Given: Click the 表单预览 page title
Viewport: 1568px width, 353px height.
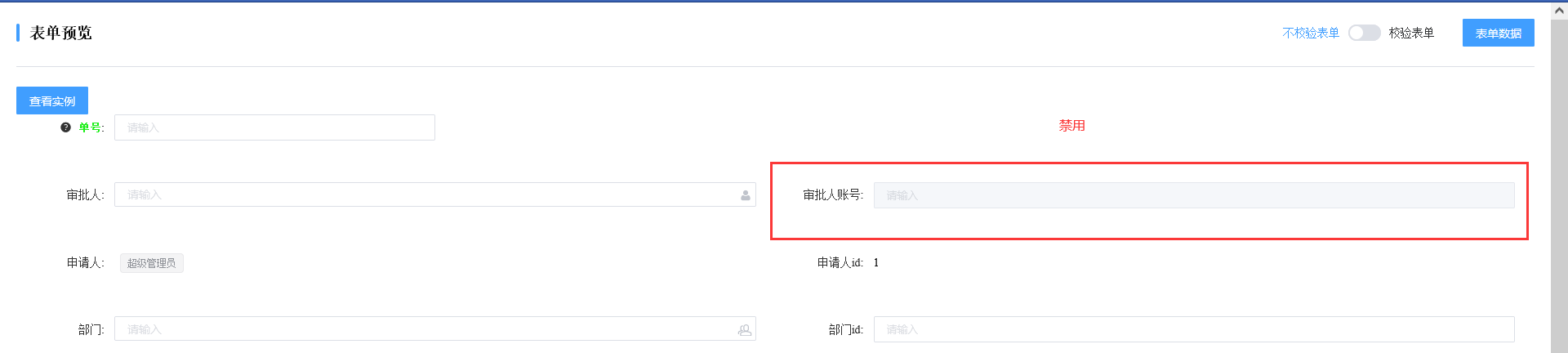Looking at the screenshot, I should click(x=61, y=33).
